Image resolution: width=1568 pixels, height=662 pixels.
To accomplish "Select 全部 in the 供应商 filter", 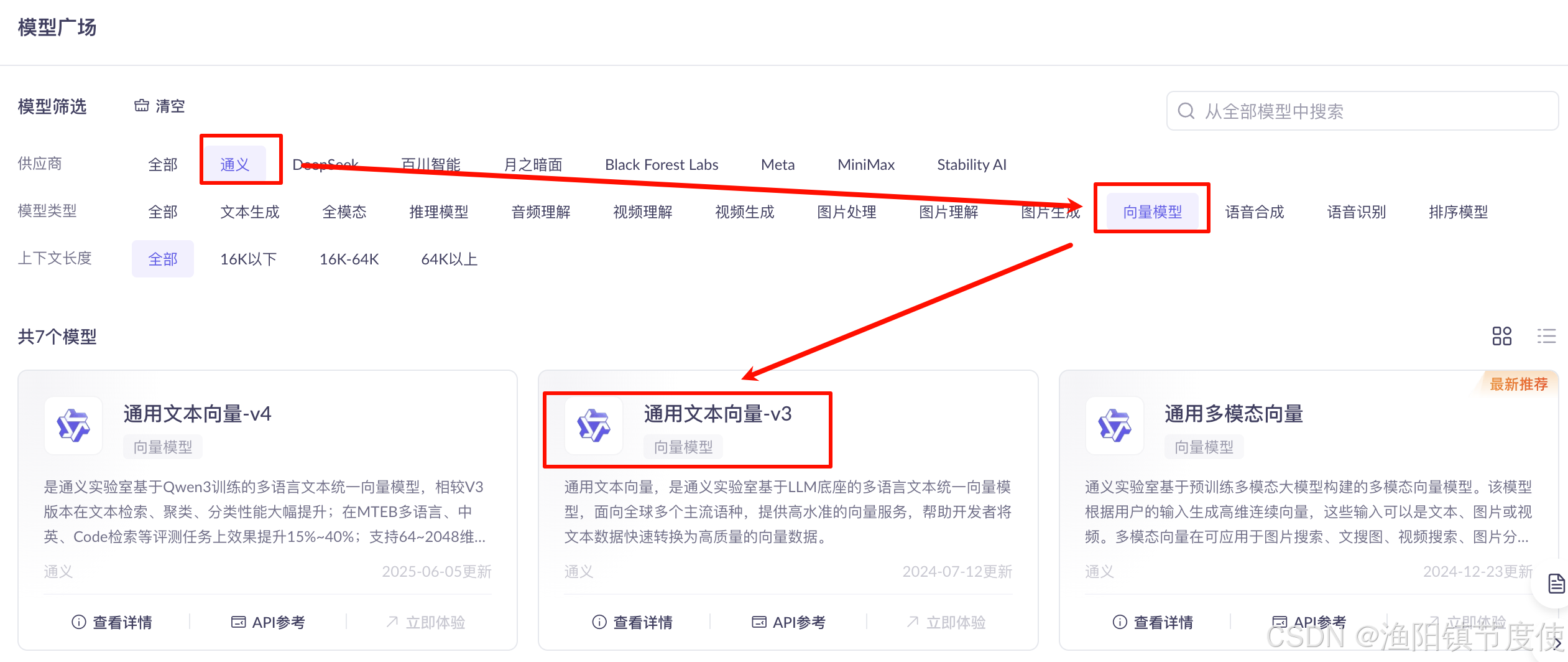I will pos(163,164).
